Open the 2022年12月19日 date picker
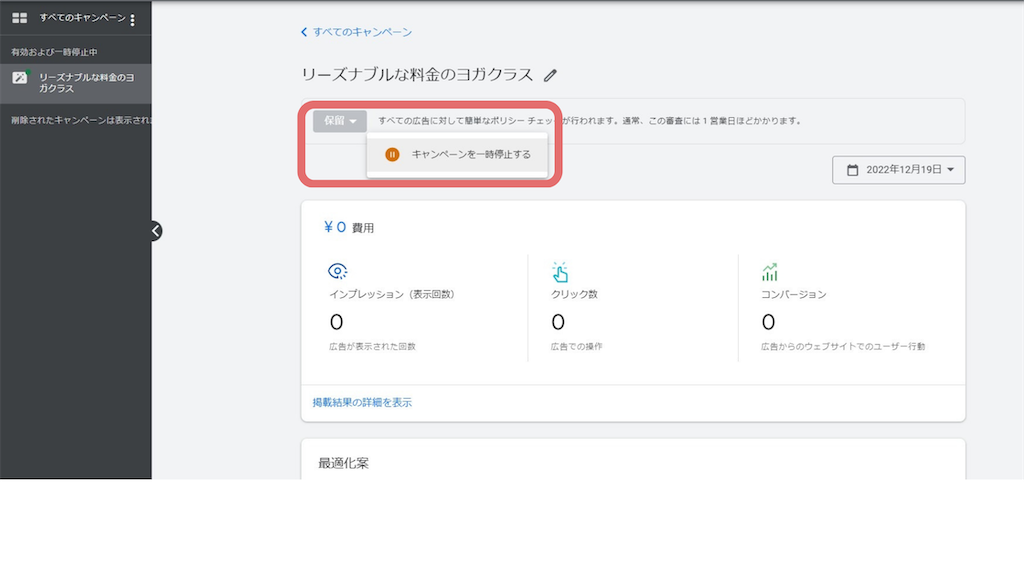This screenshot has height=576, width=1024. pyautogui.click(x=899, y=170)
